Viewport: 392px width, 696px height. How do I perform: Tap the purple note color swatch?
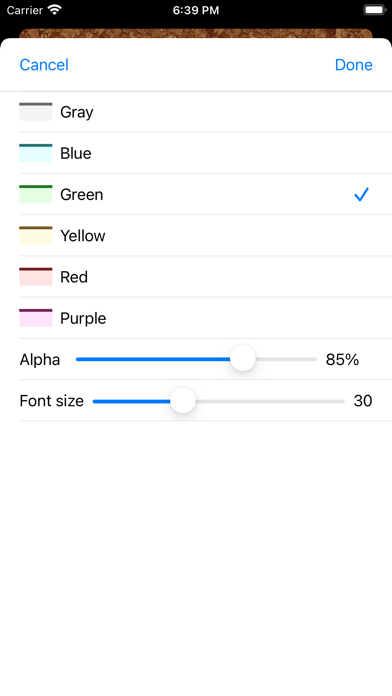(36, 318)
